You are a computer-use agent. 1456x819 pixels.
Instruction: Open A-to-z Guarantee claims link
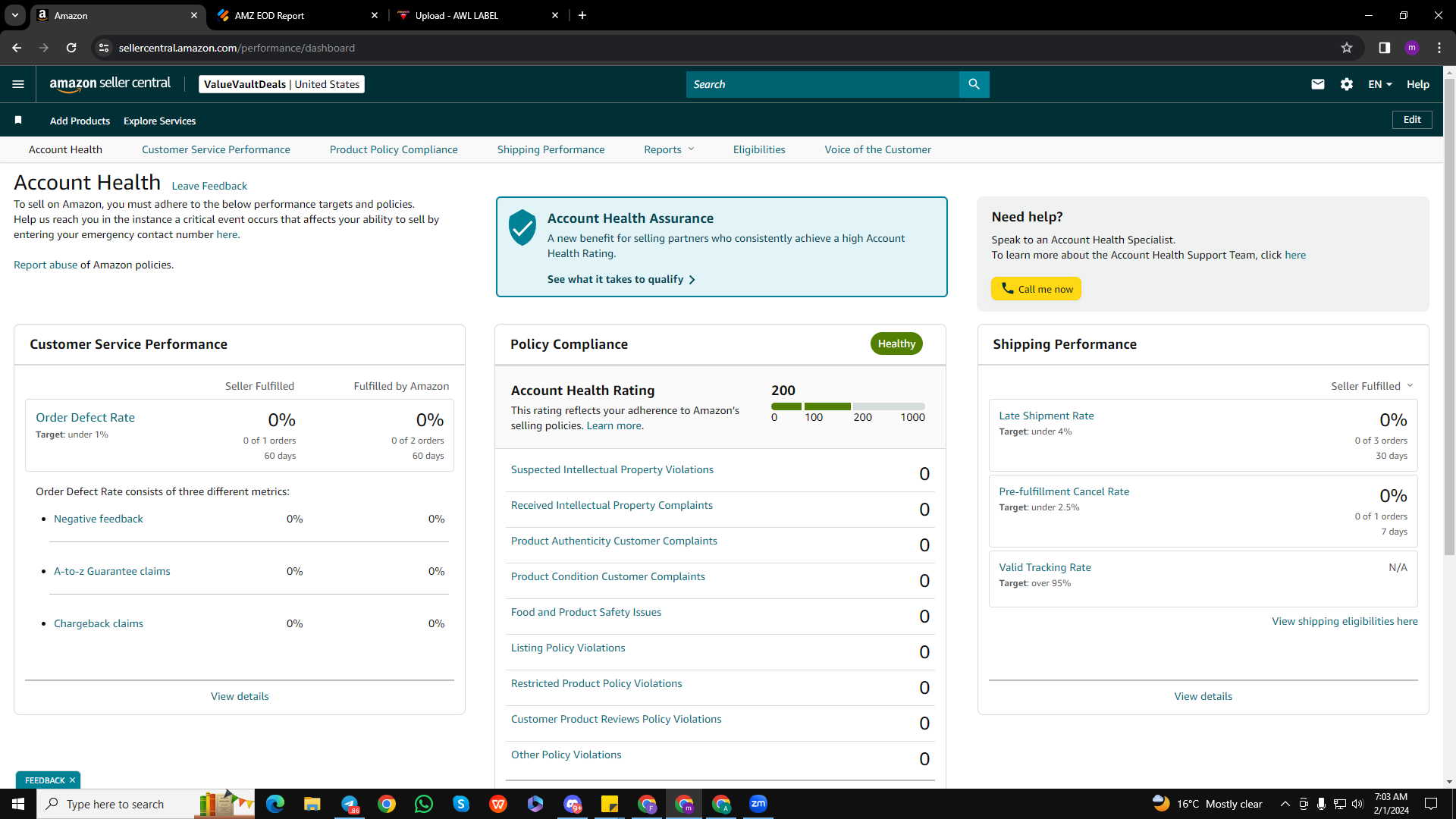click(112, 571)
